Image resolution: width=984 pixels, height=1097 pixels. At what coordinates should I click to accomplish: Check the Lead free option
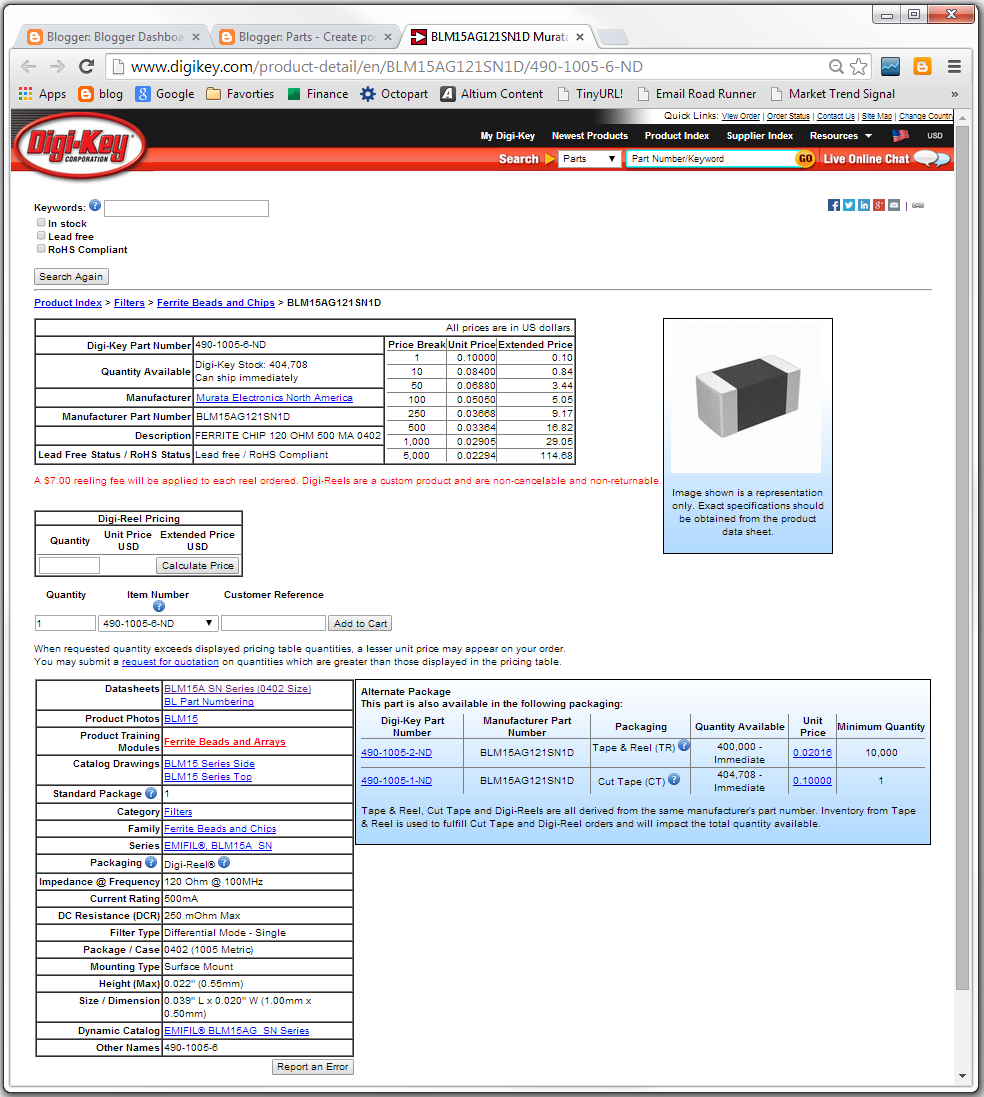click(41, 236)
